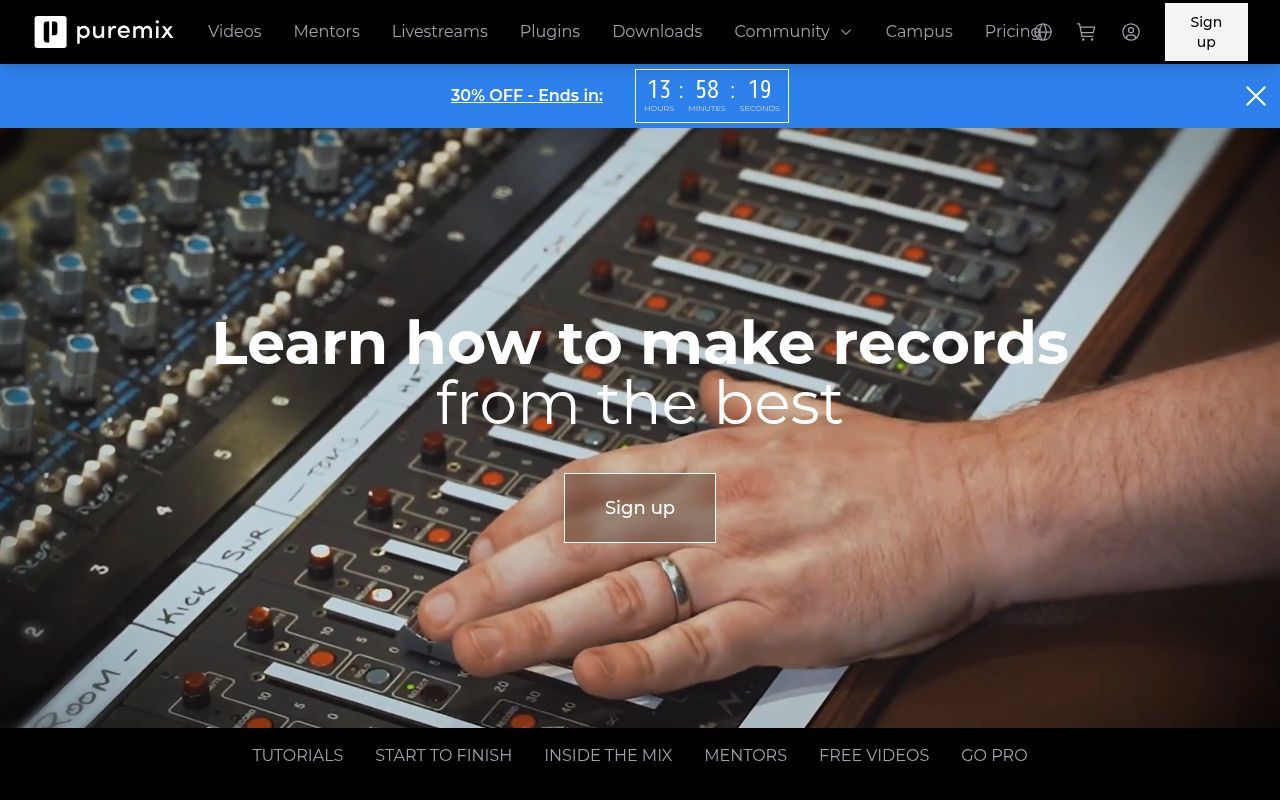Image resolution: width=1280 pixels, height=800 pixels.
Task: Open the Plugins menu item
Action: point(550,31)
